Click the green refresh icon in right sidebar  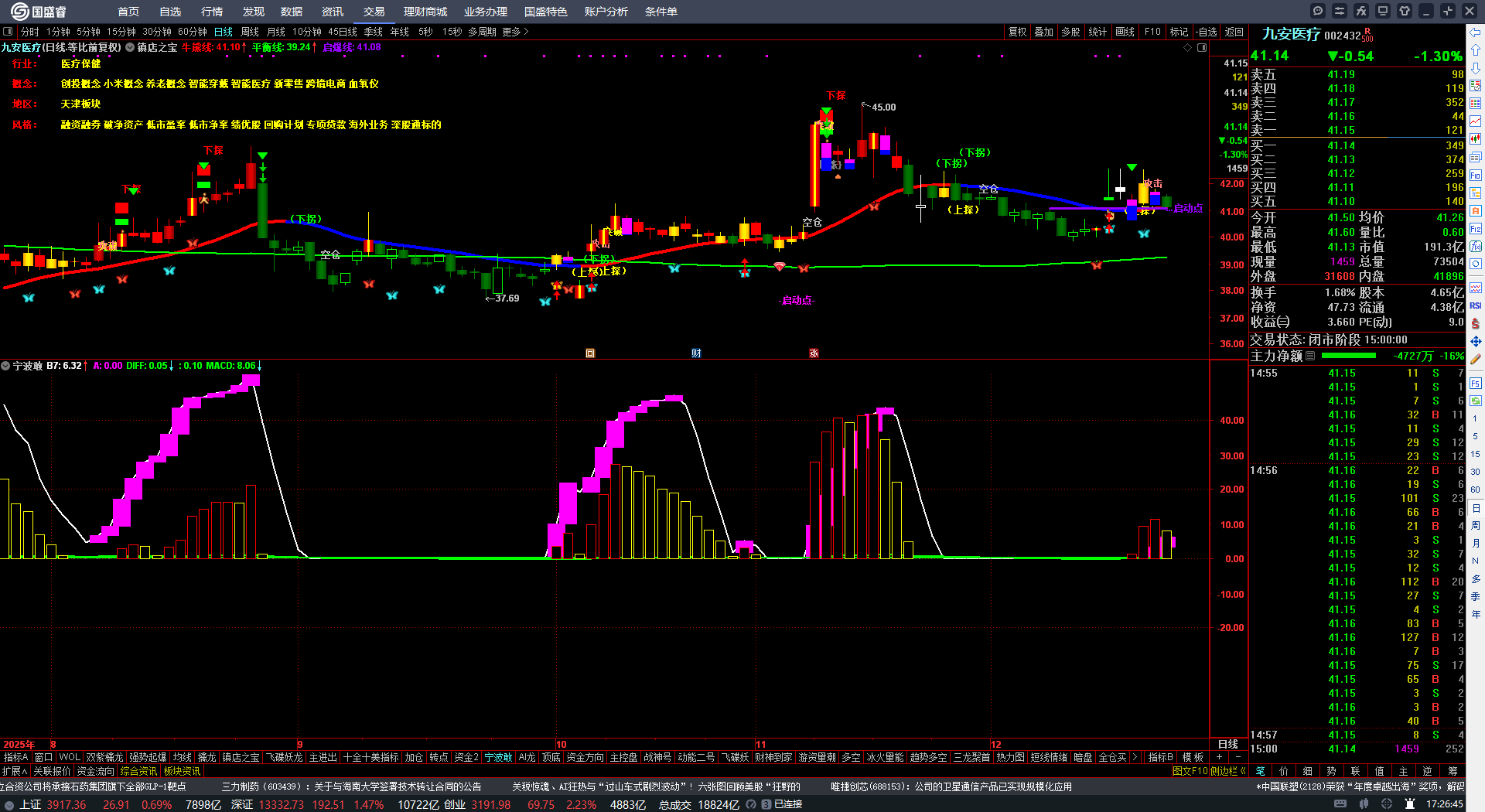pyautogui.click(x=1476, y=401)
